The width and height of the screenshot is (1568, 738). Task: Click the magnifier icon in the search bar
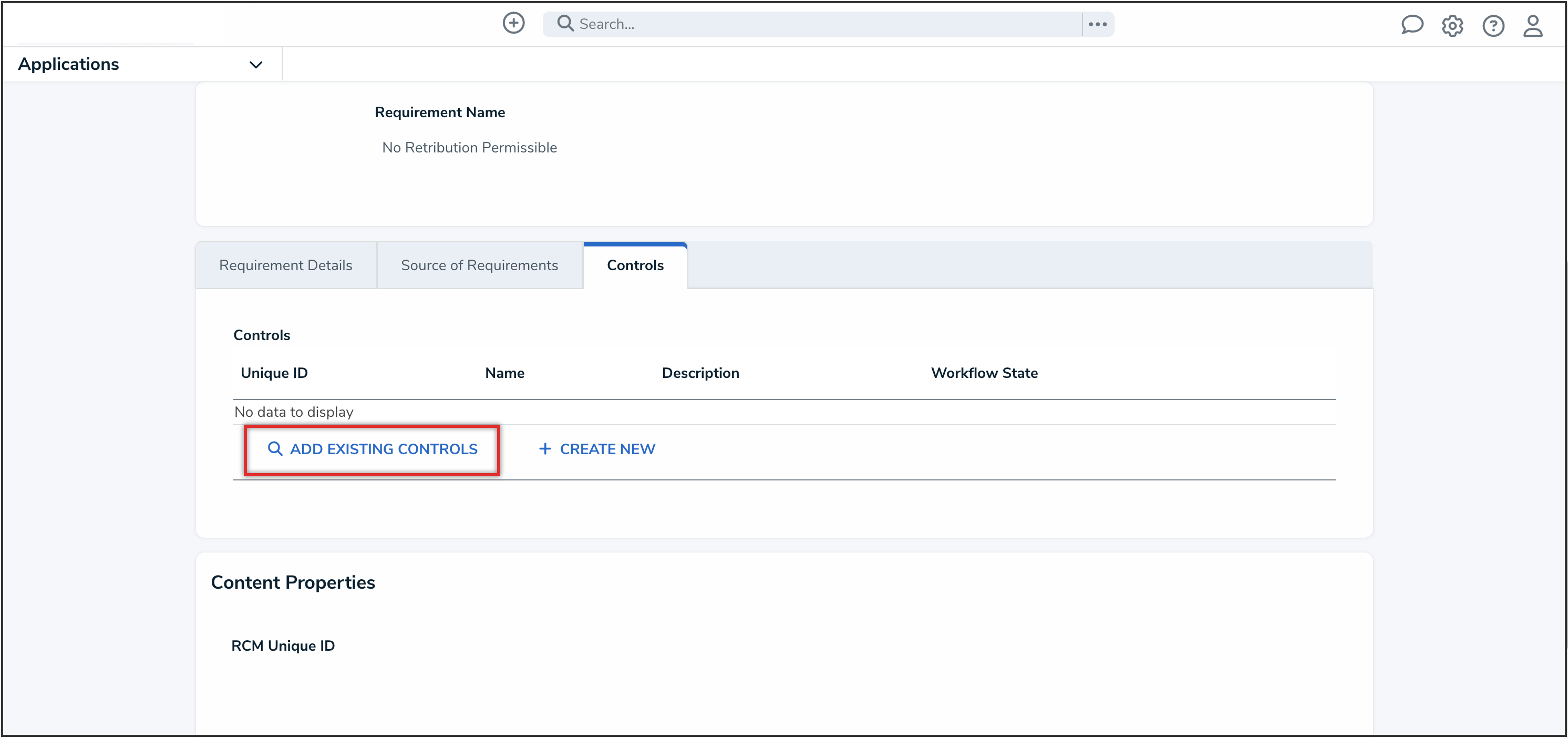pos(565,23)
